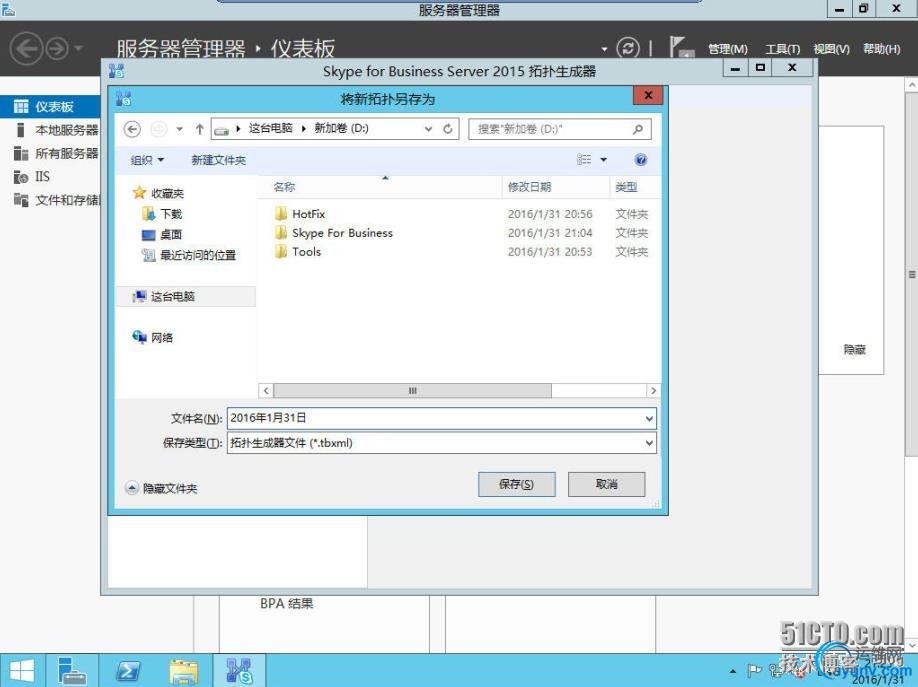The width and height of the screenshot is (918, 687).
Task: Sort by the Type (类型) column header
Action: point(635,187)
